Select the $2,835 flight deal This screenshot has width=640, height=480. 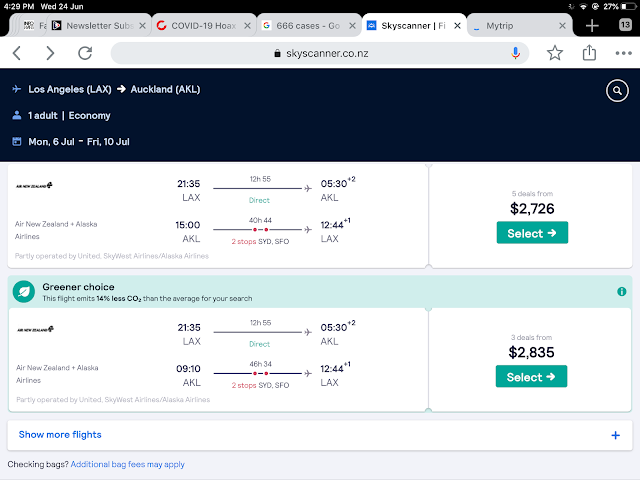click(531, 376)
